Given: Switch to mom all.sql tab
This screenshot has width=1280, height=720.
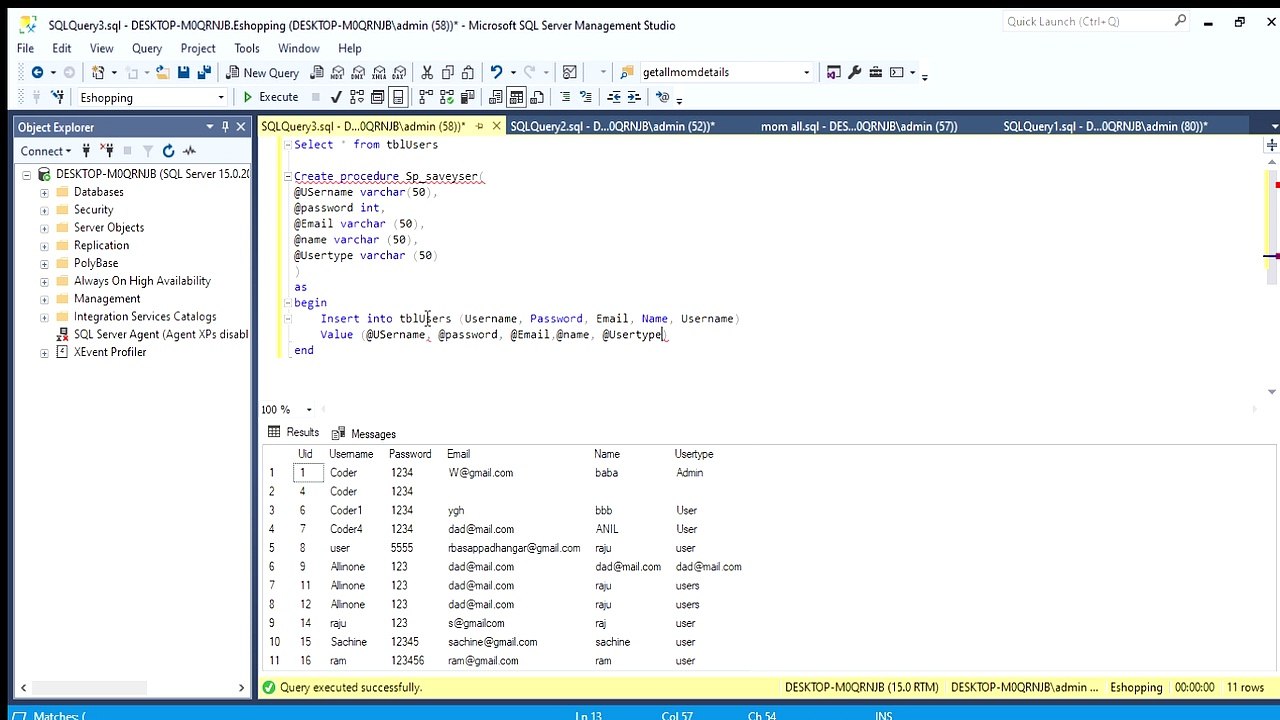Looking at the screenshot, I should (859, 126).
